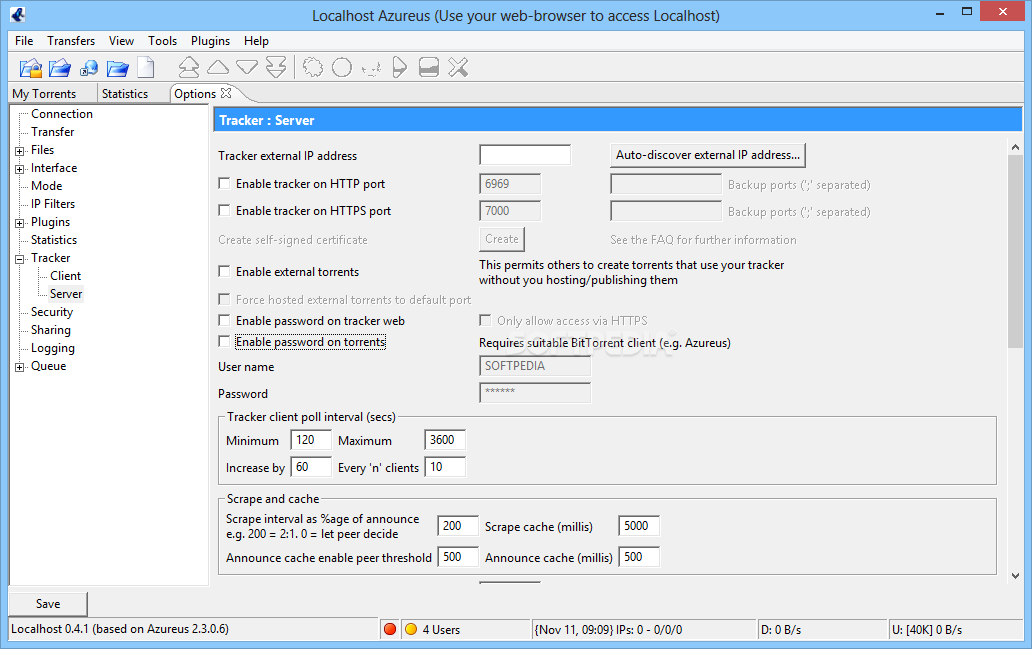The width and height of the screenshot is (1032, 649).
Task: Move torrent down with the single down triangle
Action: [x=247, y=67]
